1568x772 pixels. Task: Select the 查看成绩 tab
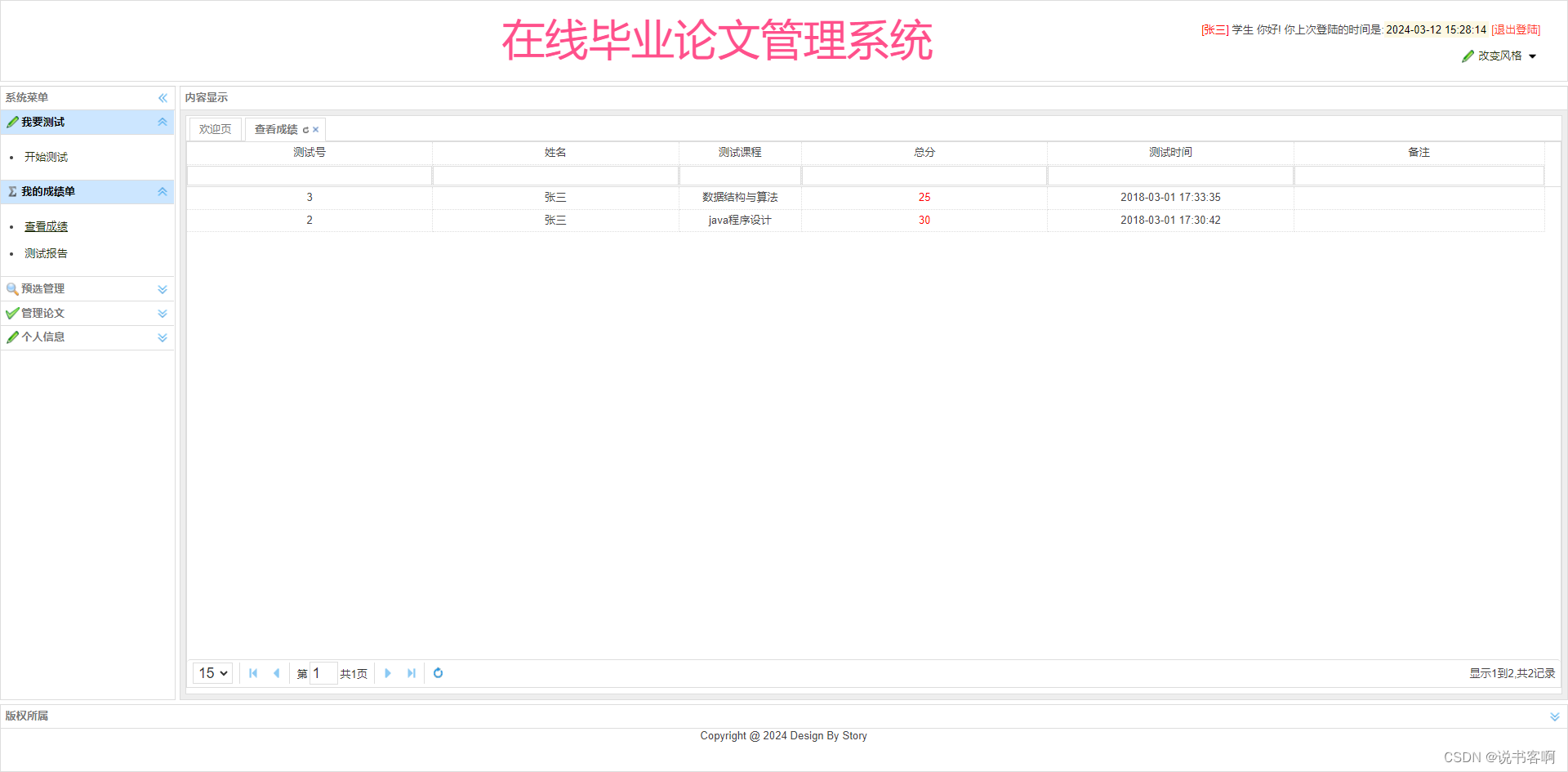[276, 129]
